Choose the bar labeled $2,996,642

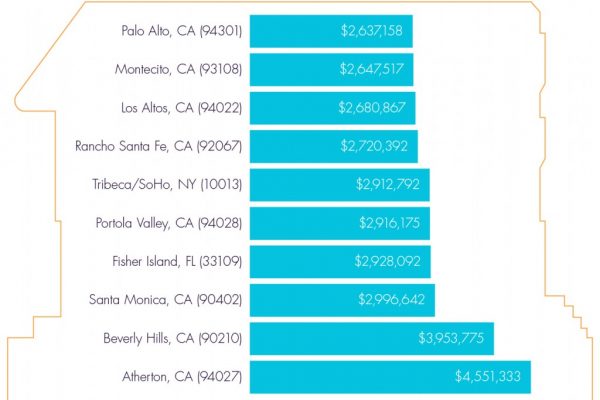[x=342, y=299]
